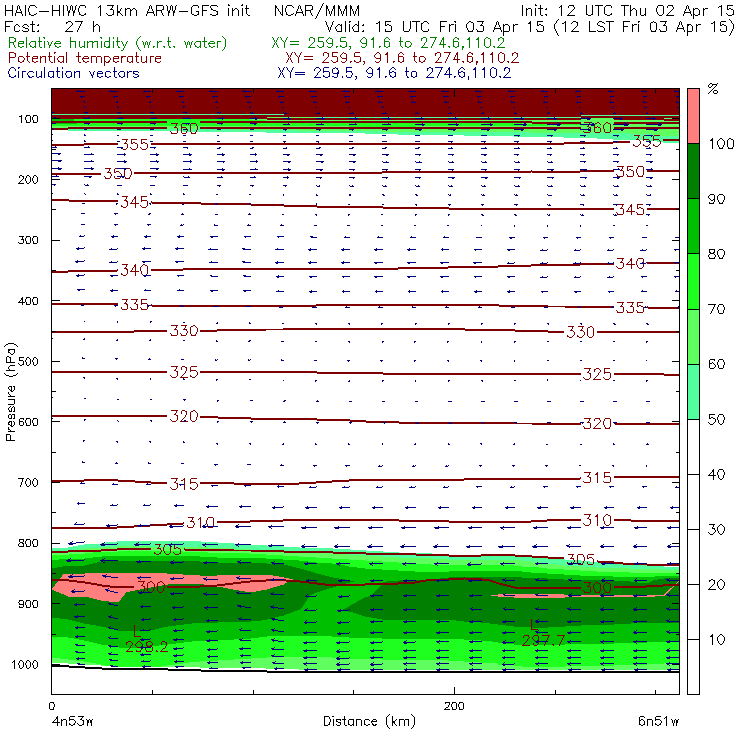
Task: Click the 200 hPa pressure tick label
Action: tap(28, 179)
